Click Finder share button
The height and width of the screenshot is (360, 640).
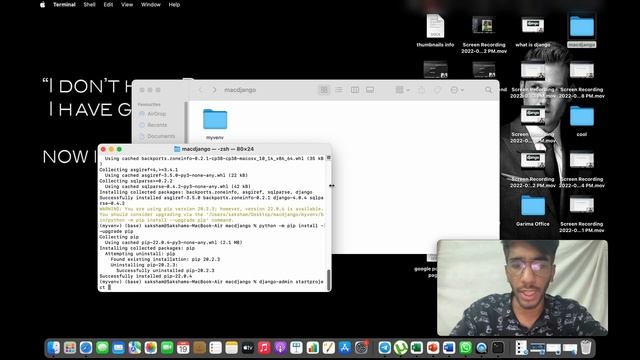421,90
